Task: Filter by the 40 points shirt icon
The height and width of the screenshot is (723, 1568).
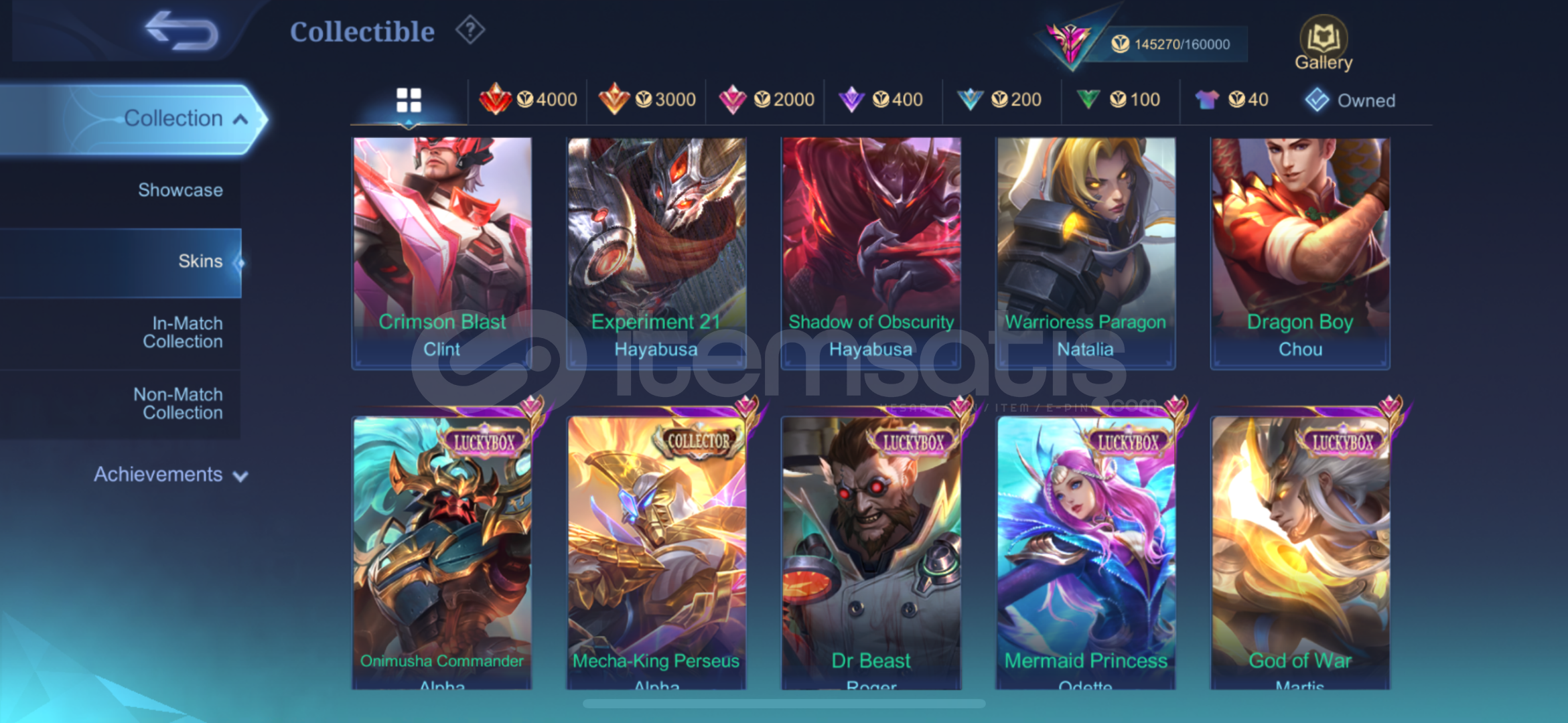Action: tap(1232, 100)
